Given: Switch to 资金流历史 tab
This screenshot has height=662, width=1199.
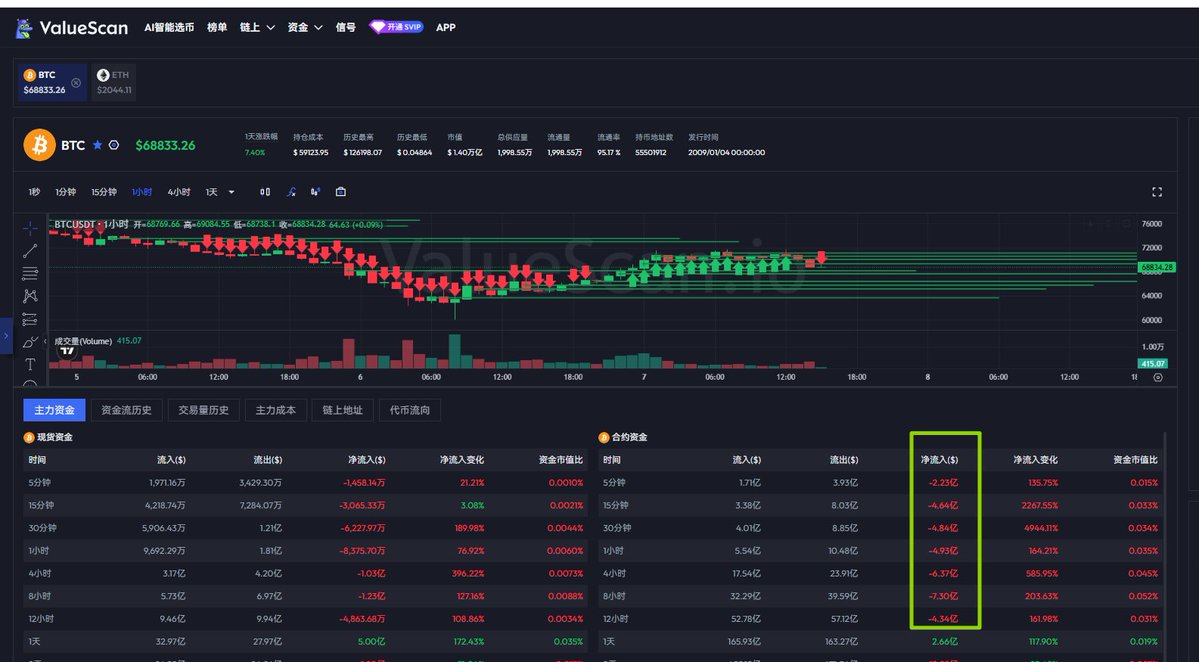Looking at the screenshot, I should pos(126,411).
